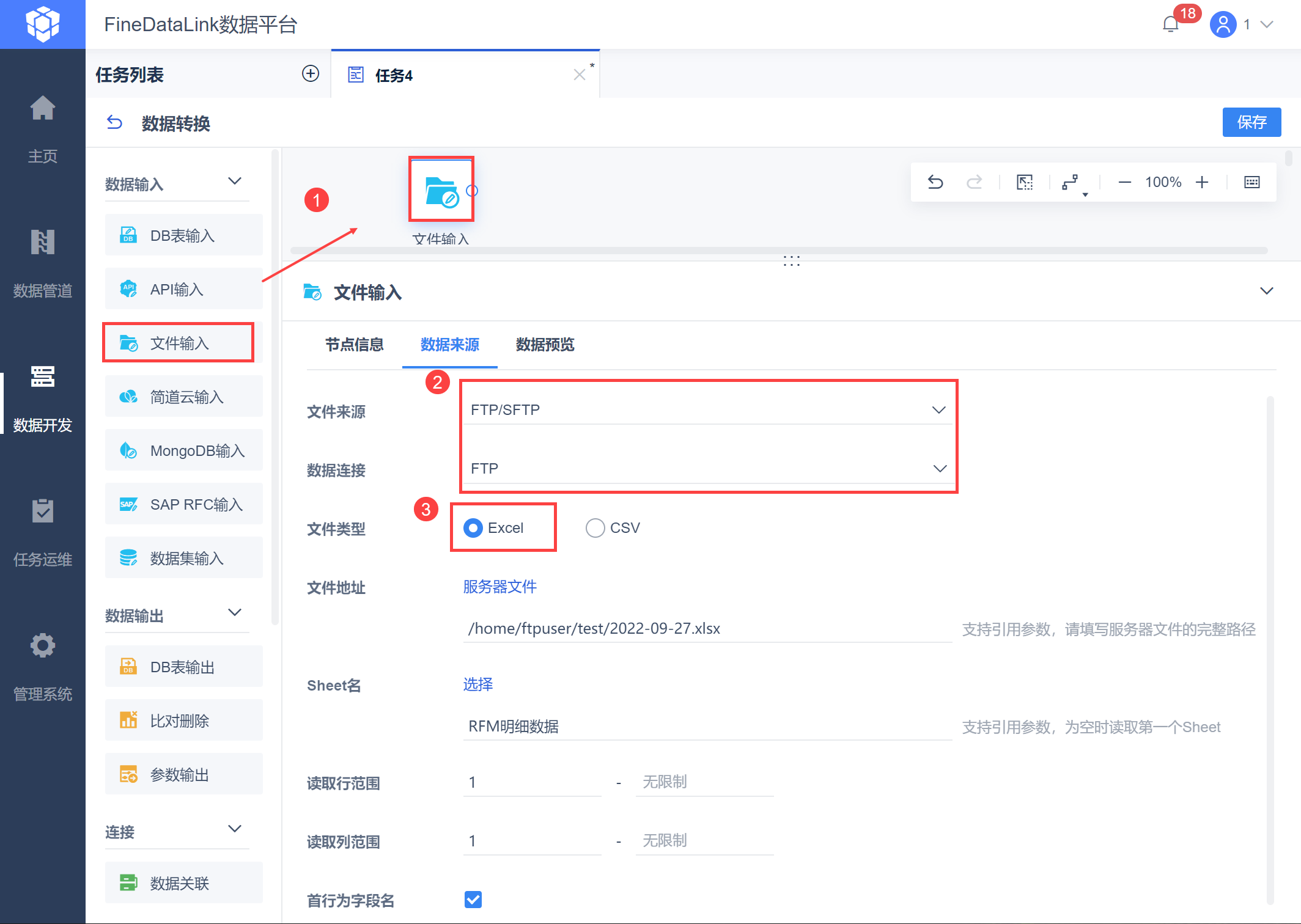Click the zoom-out minus icon
1301x924 pixels.
[1124, 182]
